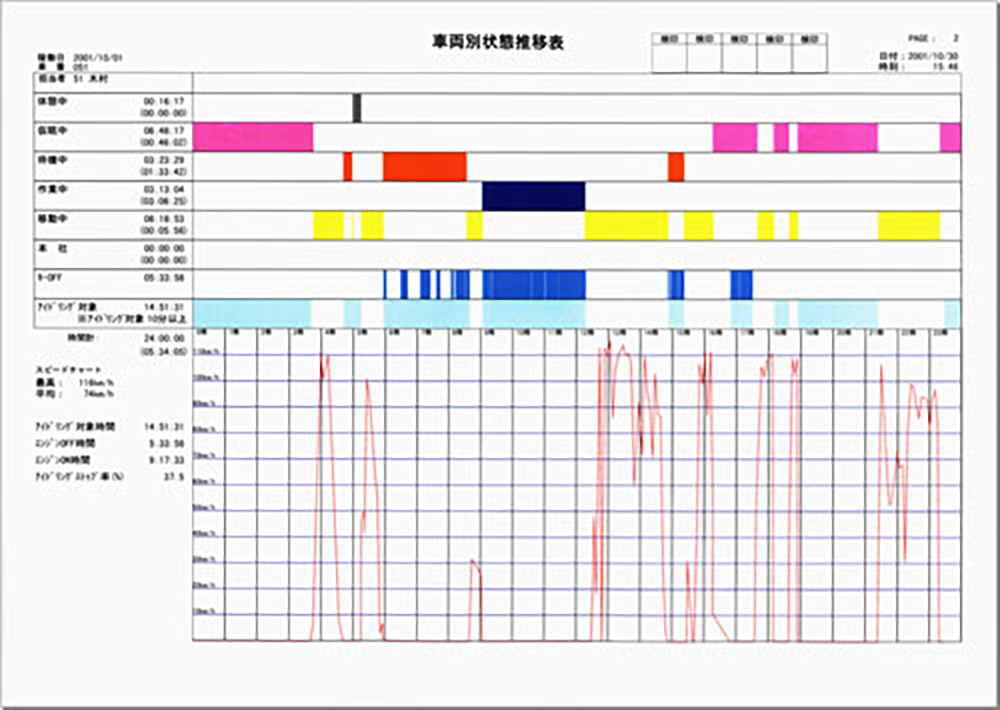Click the PAGE number label
1000x710 pixels.
click(x=932, y=39)
